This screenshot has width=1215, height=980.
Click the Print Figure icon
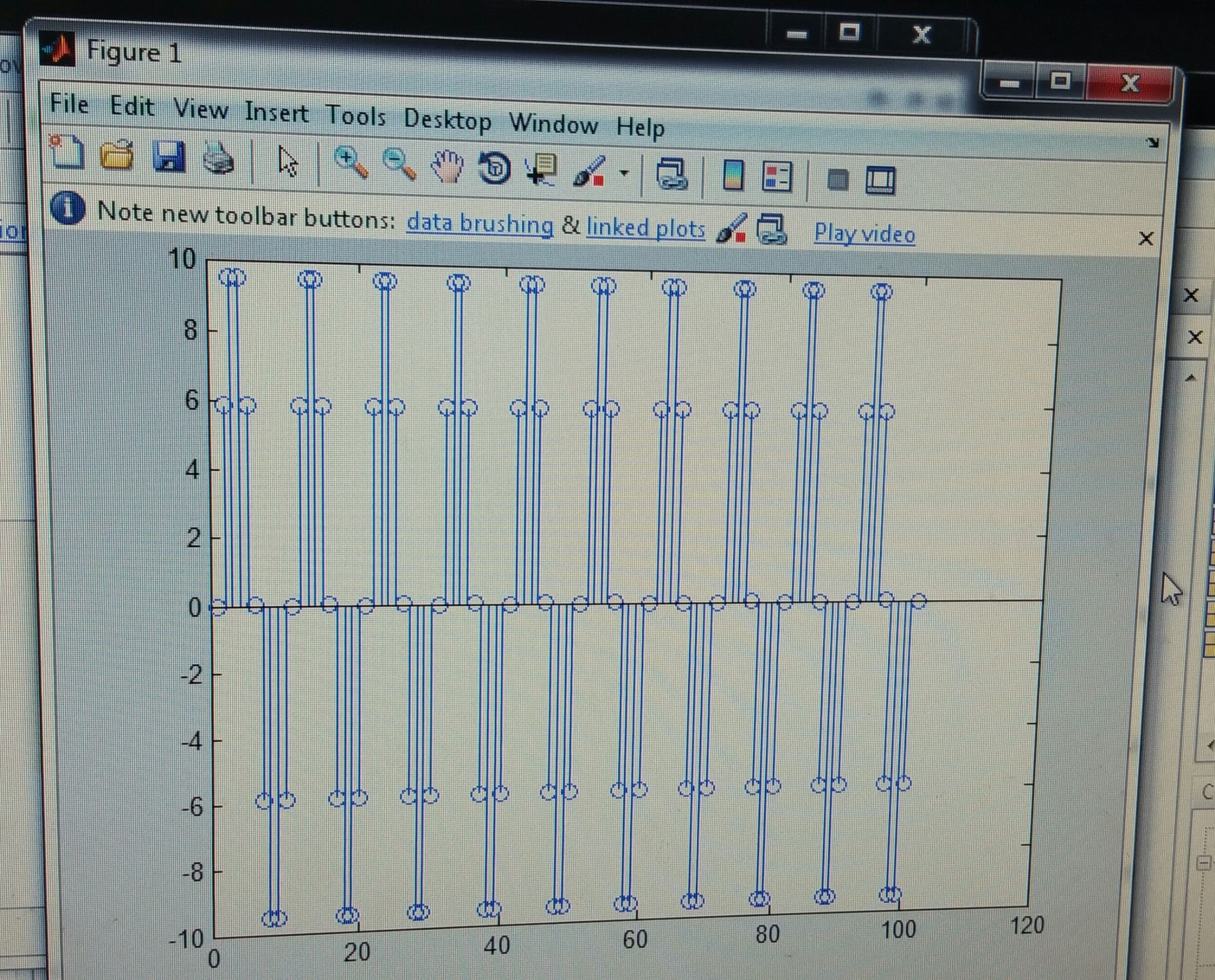(219, 158)
